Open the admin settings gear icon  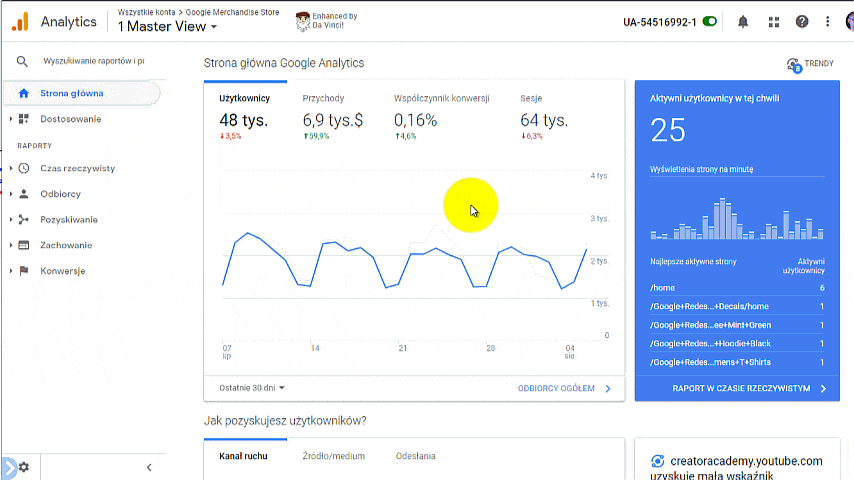[23, 467]
